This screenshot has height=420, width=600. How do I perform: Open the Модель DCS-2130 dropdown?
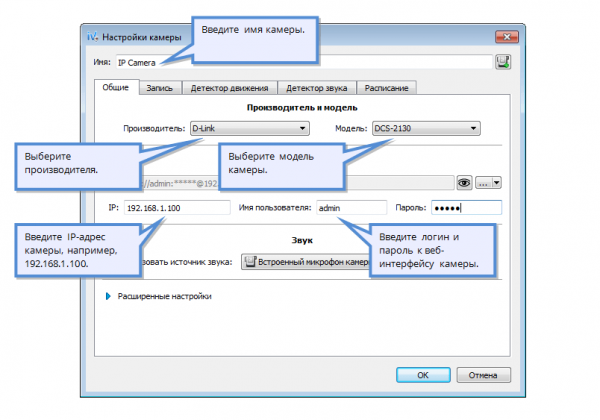(x=426, y=128)
